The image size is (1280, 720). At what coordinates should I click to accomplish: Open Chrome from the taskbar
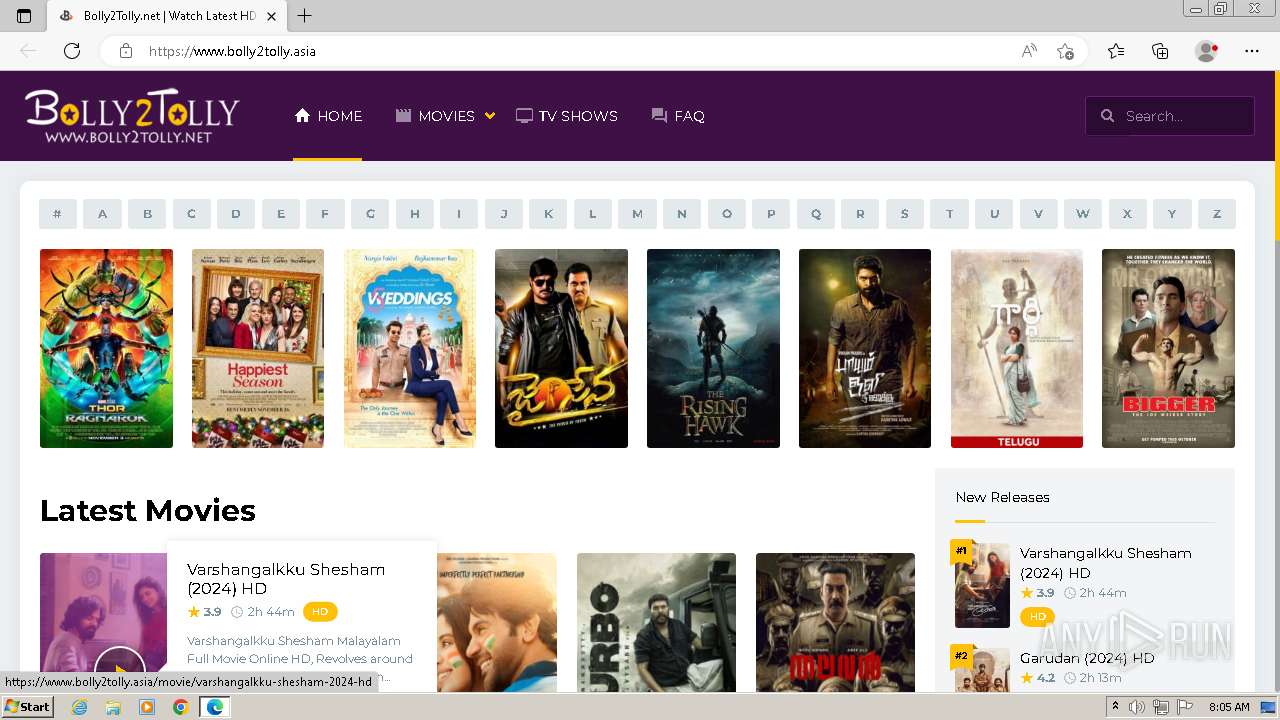coord(180,707)
